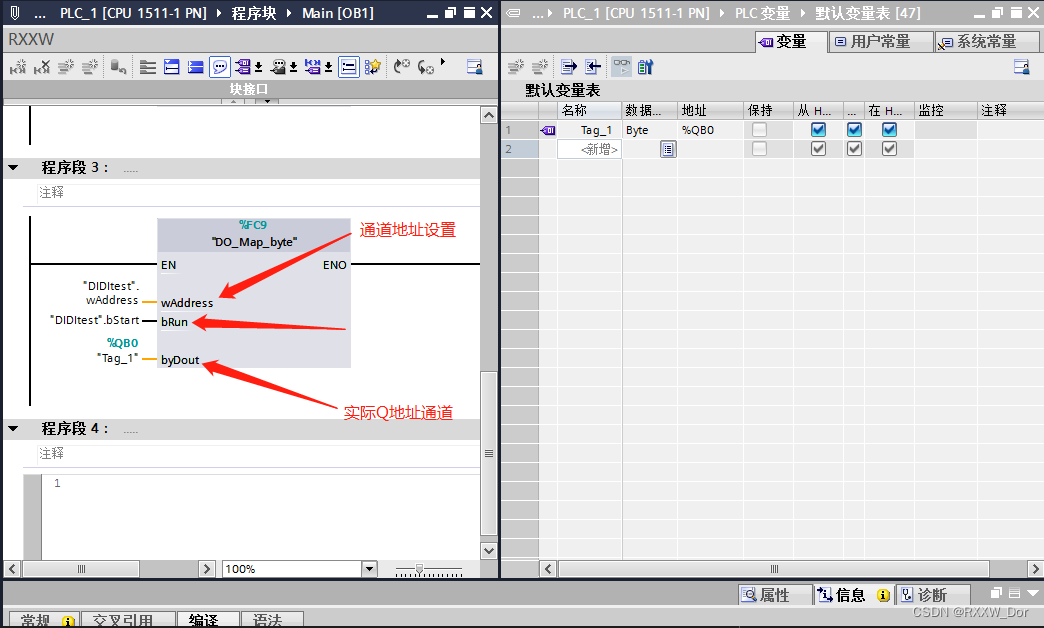
Task: Toggle the 在 H... checkbox in the new tag row
Action: click(889, 149)
